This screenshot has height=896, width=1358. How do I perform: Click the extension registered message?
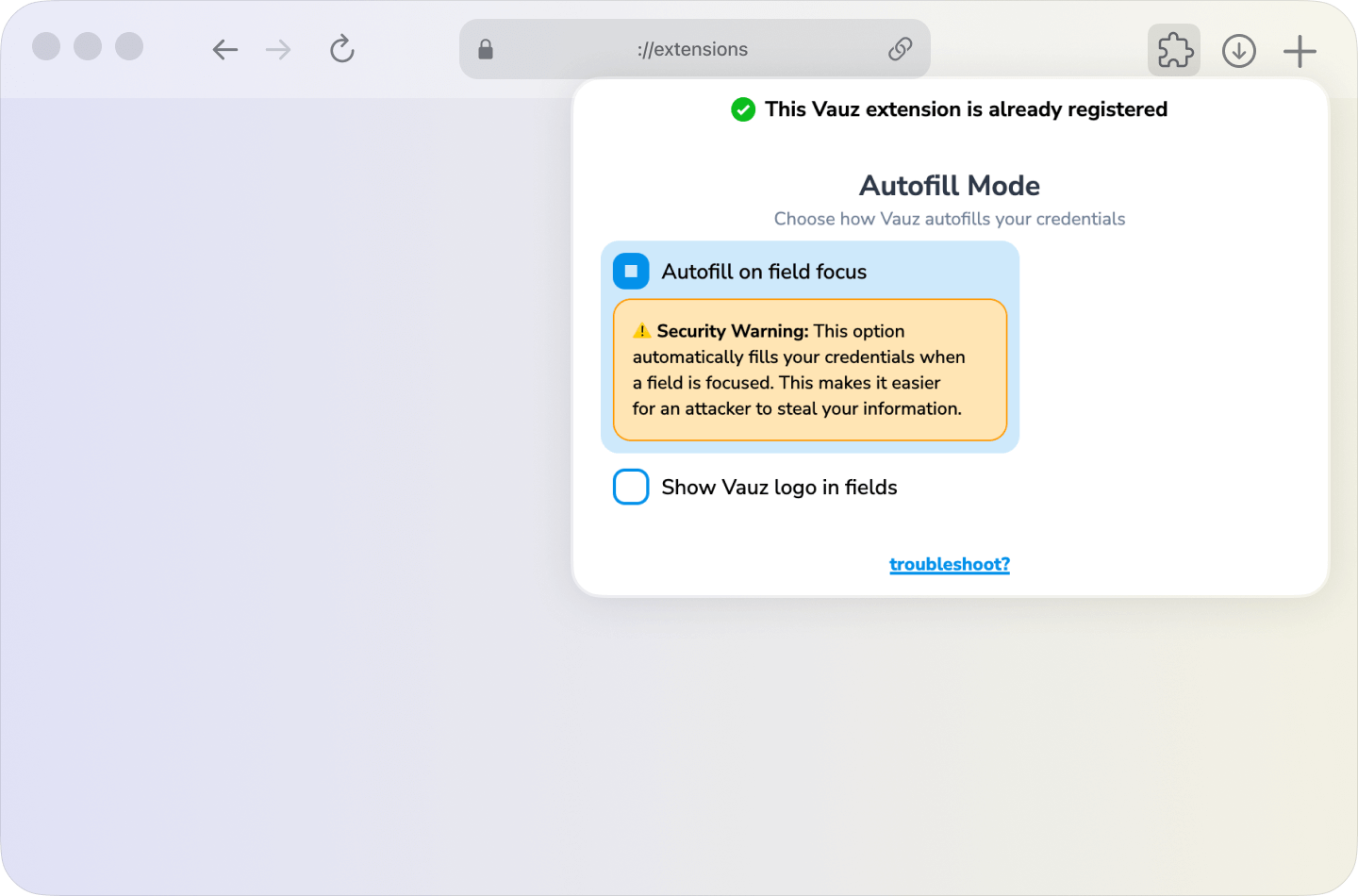pos(965,109)
